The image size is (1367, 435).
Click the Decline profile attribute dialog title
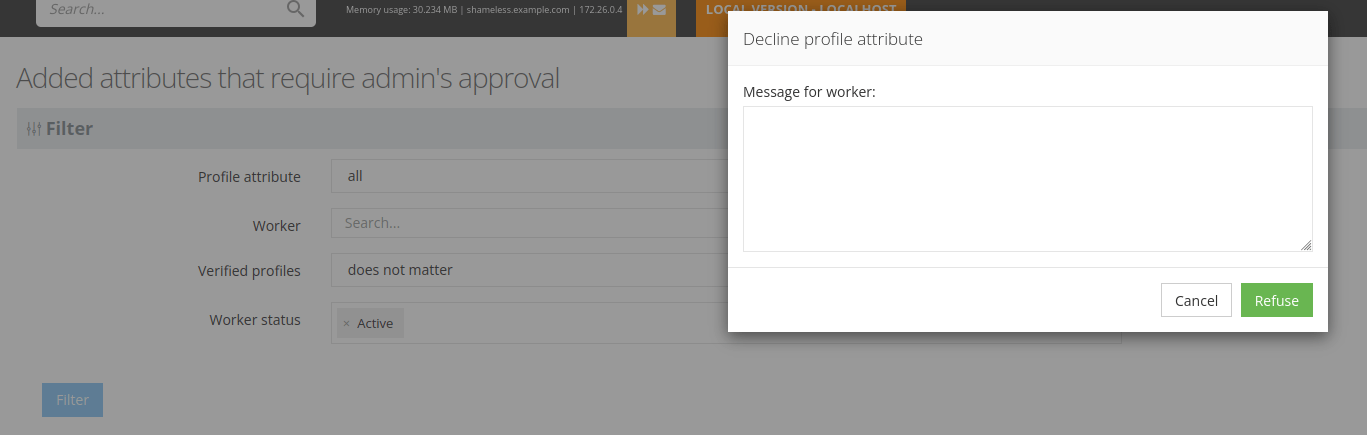(x=832, y=39)
